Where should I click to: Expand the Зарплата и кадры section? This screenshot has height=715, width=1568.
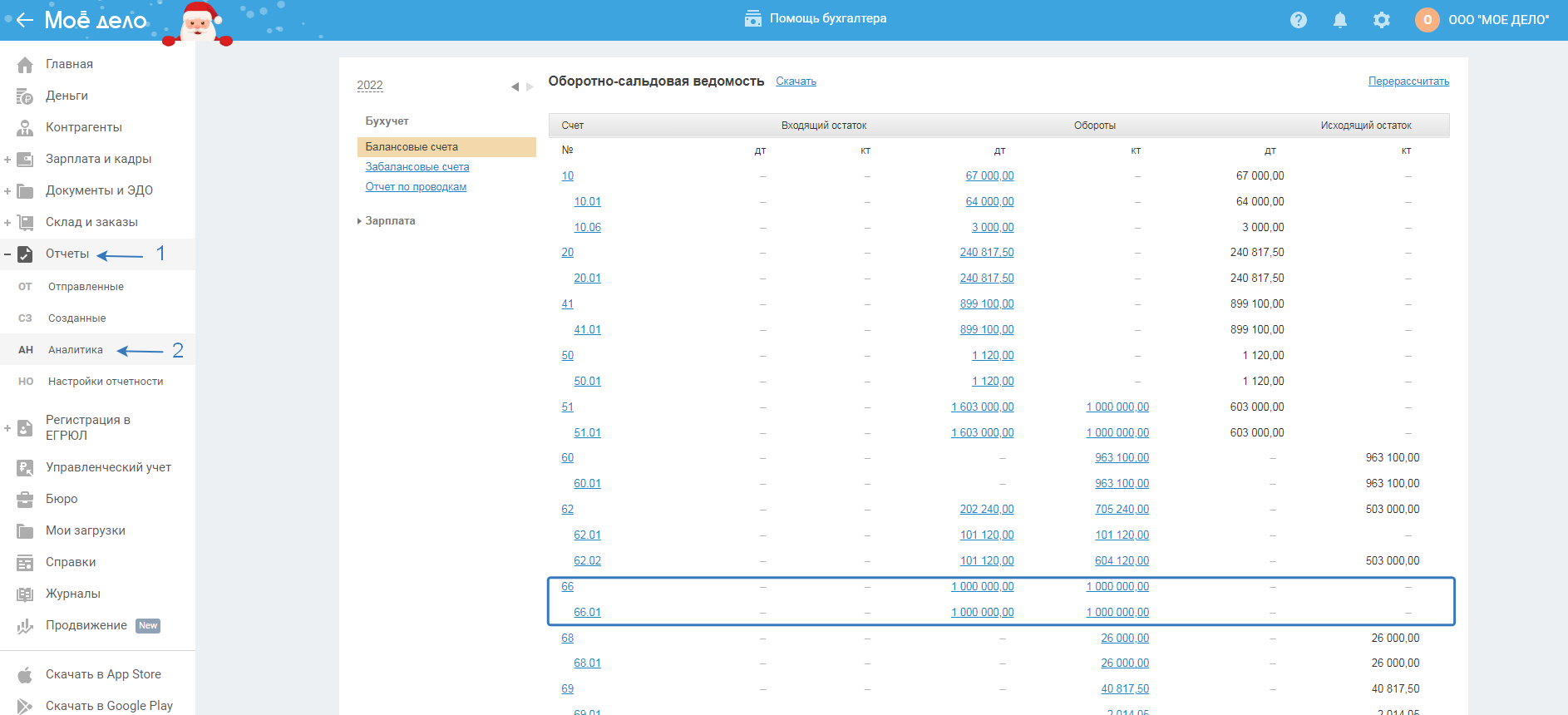point(7,160)
